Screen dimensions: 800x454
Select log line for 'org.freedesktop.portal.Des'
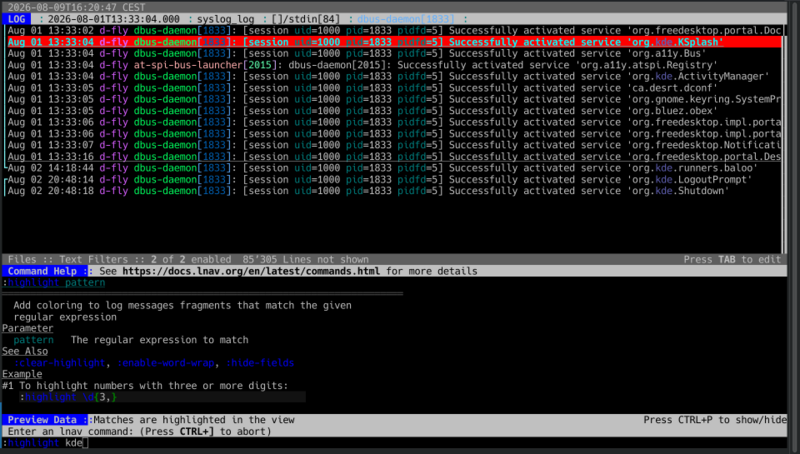tap(394, 157)
